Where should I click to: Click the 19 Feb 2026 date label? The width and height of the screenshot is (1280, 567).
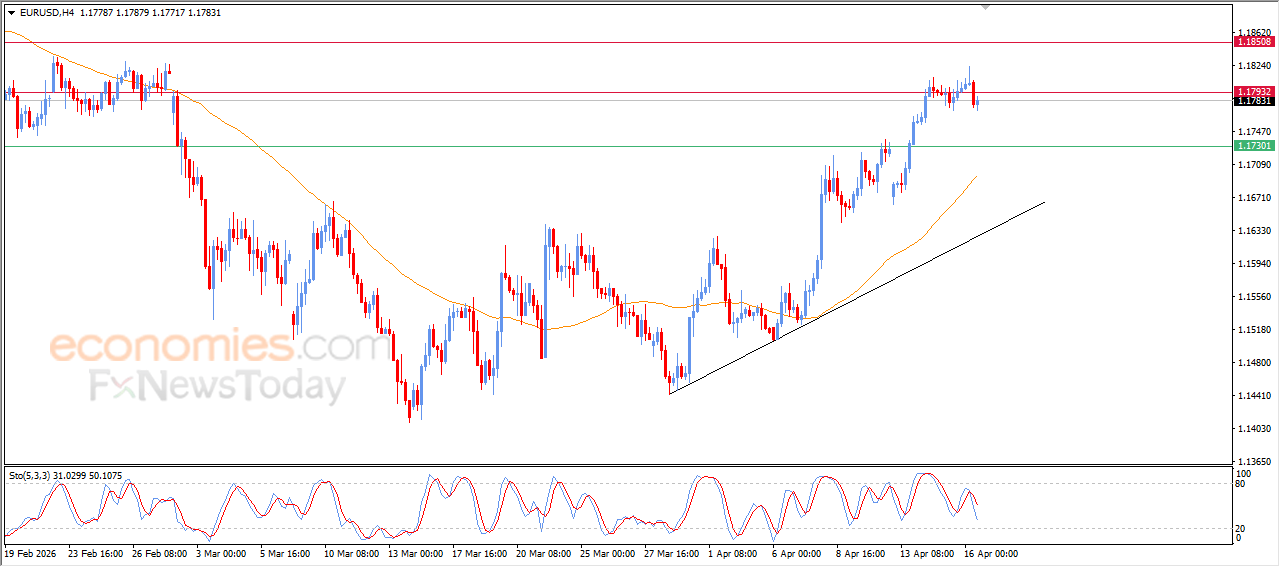click(x=31, y=552)
